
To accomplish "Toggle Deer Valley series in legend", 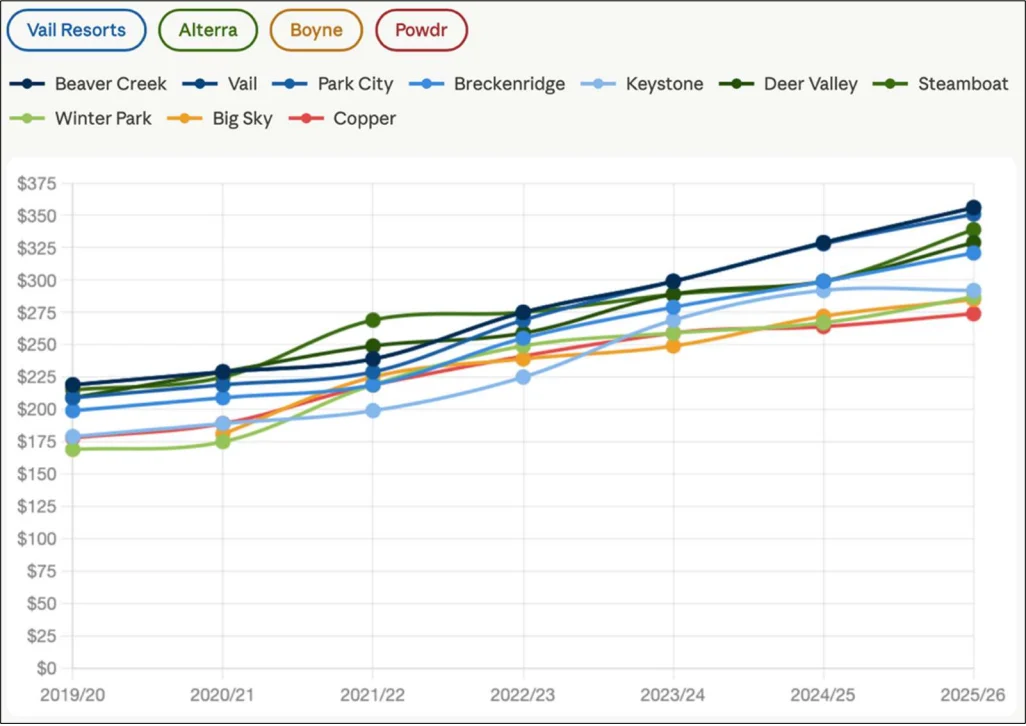I will [788, 84].
